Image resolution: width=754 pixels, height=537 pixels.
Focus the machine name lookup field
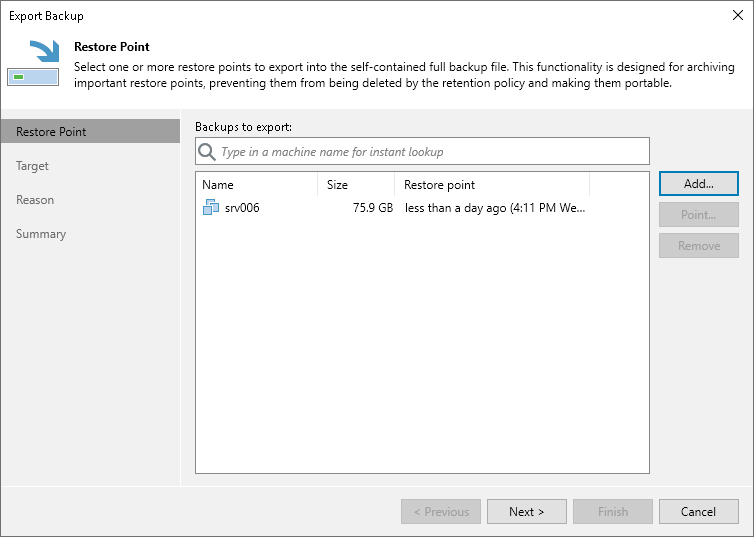pos(430,152)
